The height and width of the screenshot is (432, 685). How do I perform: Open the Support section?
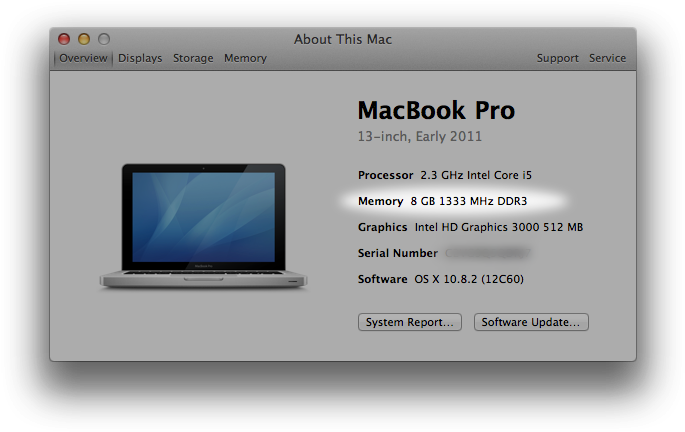[557, 58]
